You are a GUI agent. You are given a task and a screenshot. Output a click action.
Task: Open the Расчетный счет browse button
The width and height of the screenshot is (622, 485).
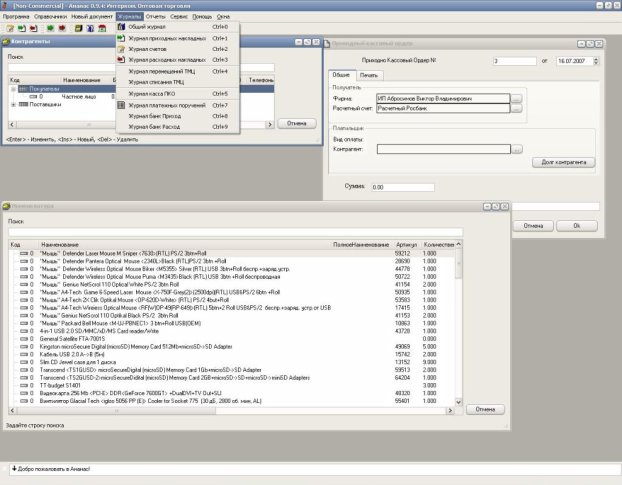516,108
